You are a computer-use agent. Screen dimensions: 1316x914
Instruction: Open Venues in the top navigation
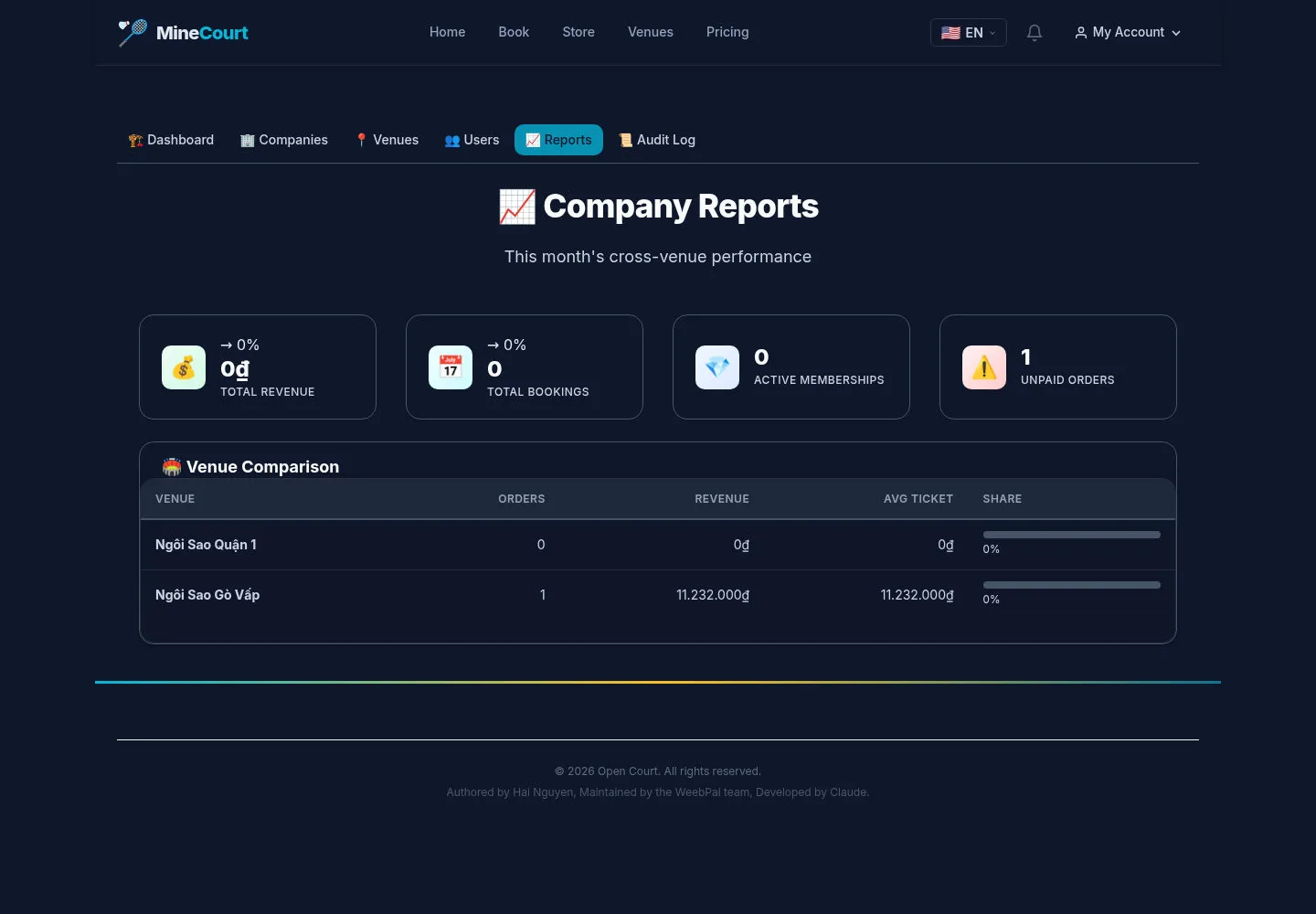(x=651, y=32)
